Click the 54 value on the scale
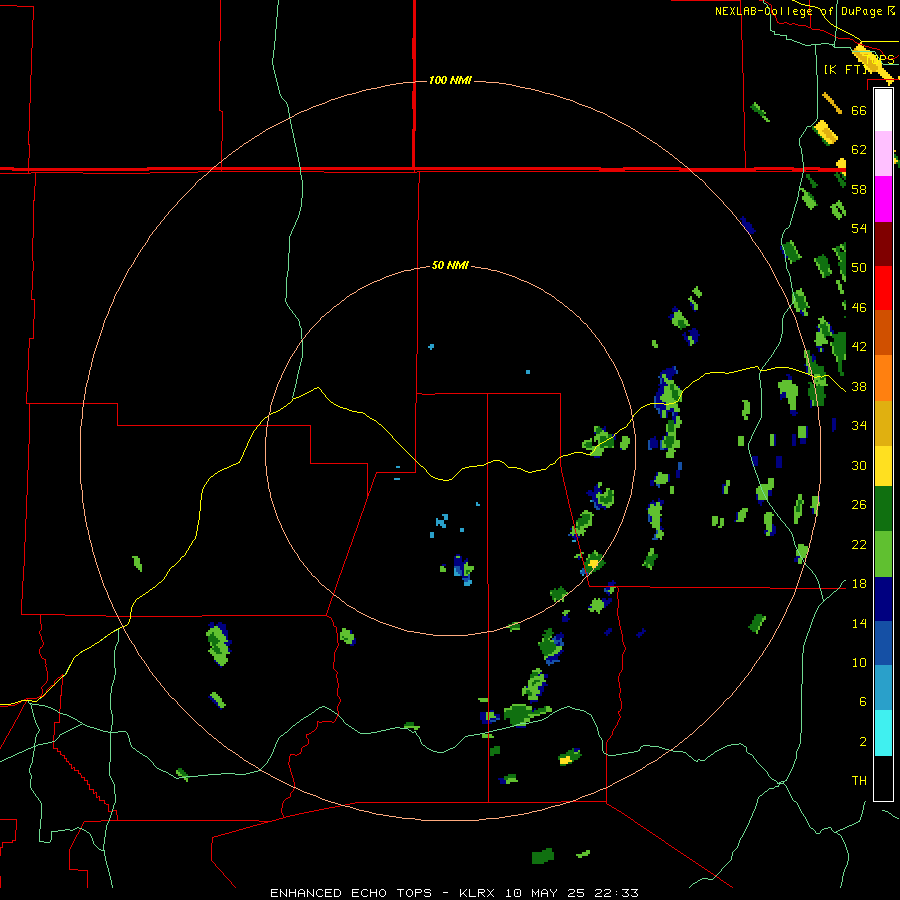Viewport: 900px width, 900px height. 859,228
